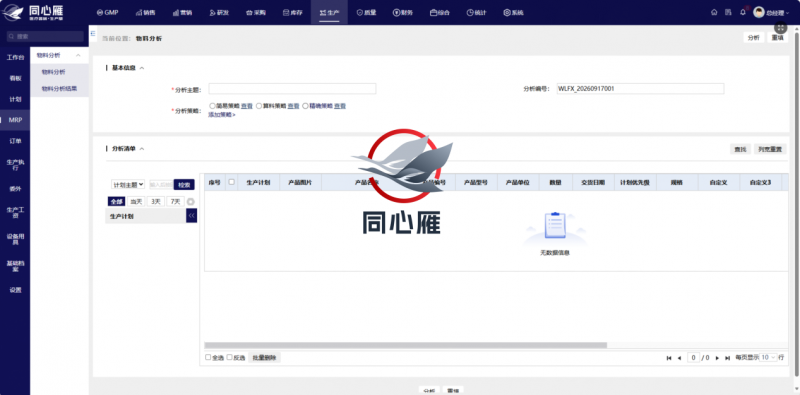800x395 pixels.
Task: Go to 设置 in left sidebar
Action: [x=15, y=290]
